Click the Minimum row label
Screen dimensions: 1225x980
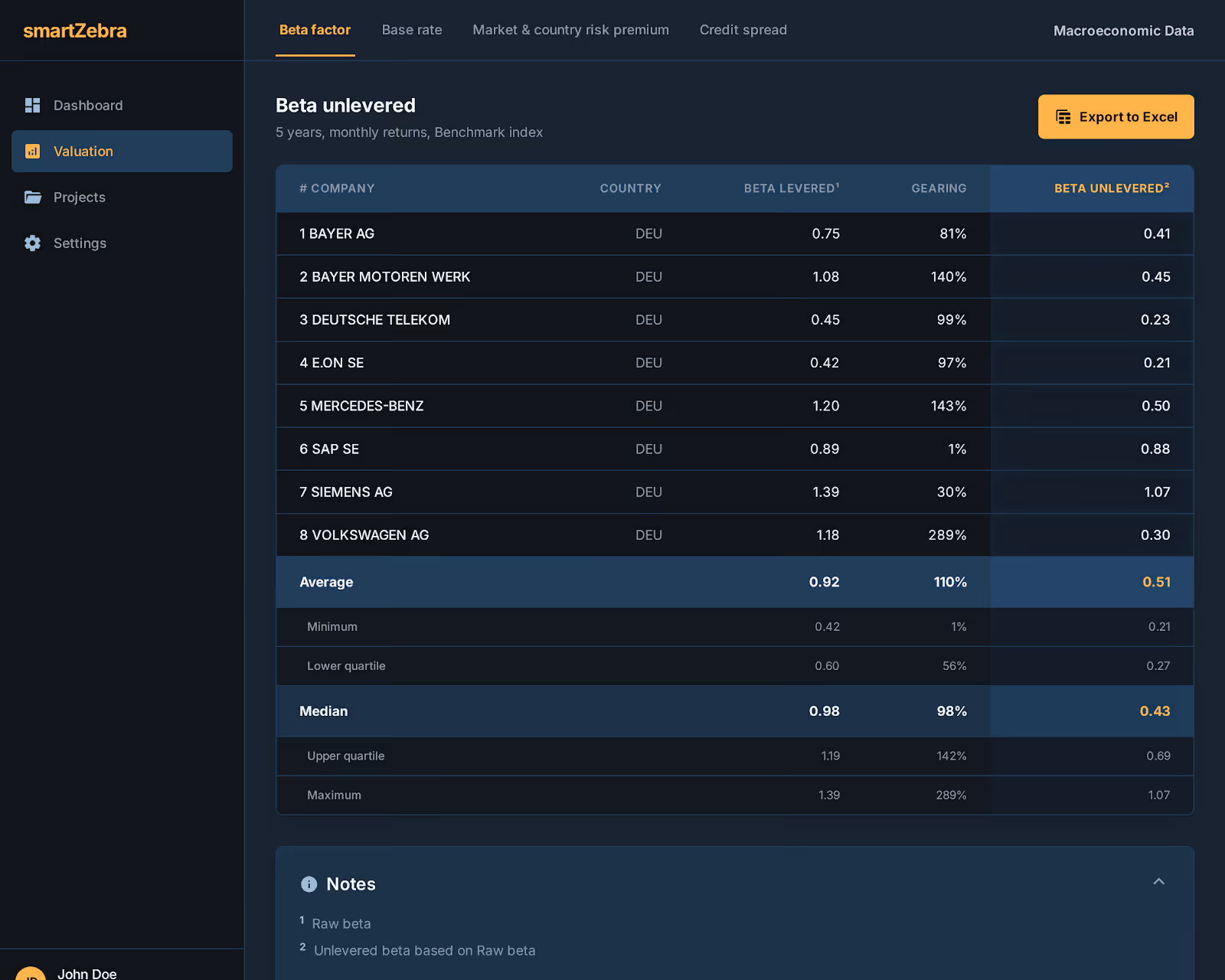pos(332,626)
